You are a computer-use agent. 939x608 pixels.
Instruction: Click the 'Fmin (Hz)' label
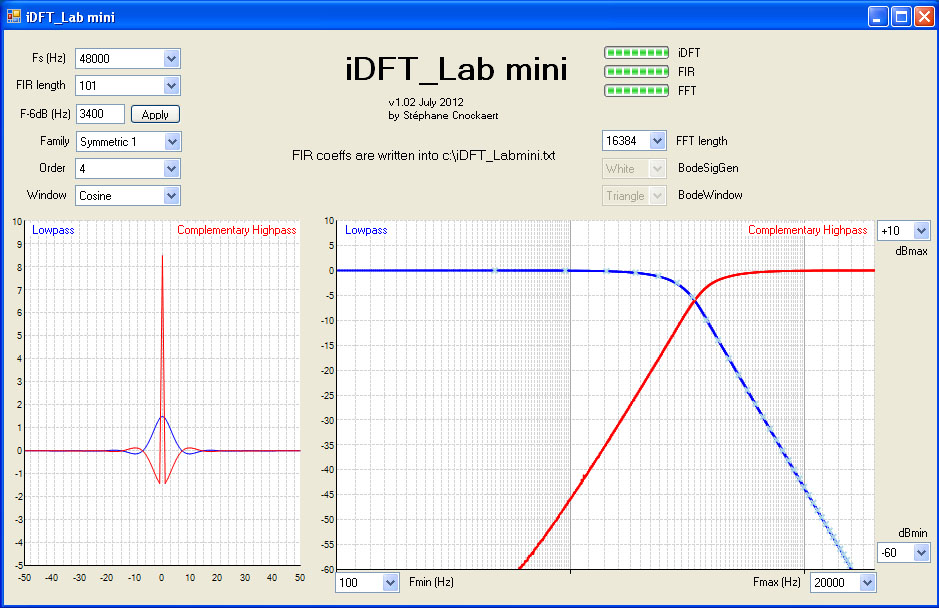click(x=431, y=582)
